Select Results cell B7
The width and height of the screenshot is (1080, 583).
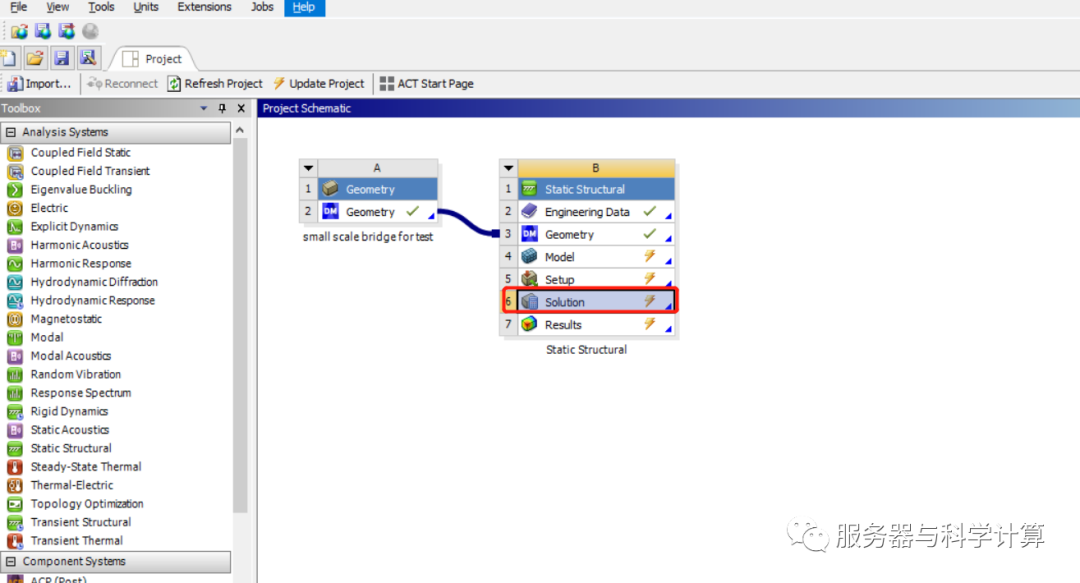click(596, 325)
